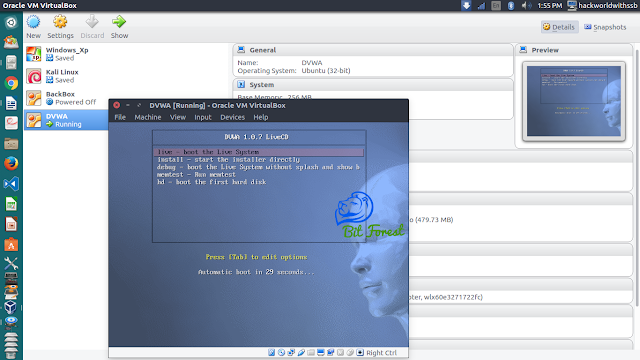The height and width of the screenshot is (360, 640).
Task: Click the optical disk status icon
Action: [281, 352]
